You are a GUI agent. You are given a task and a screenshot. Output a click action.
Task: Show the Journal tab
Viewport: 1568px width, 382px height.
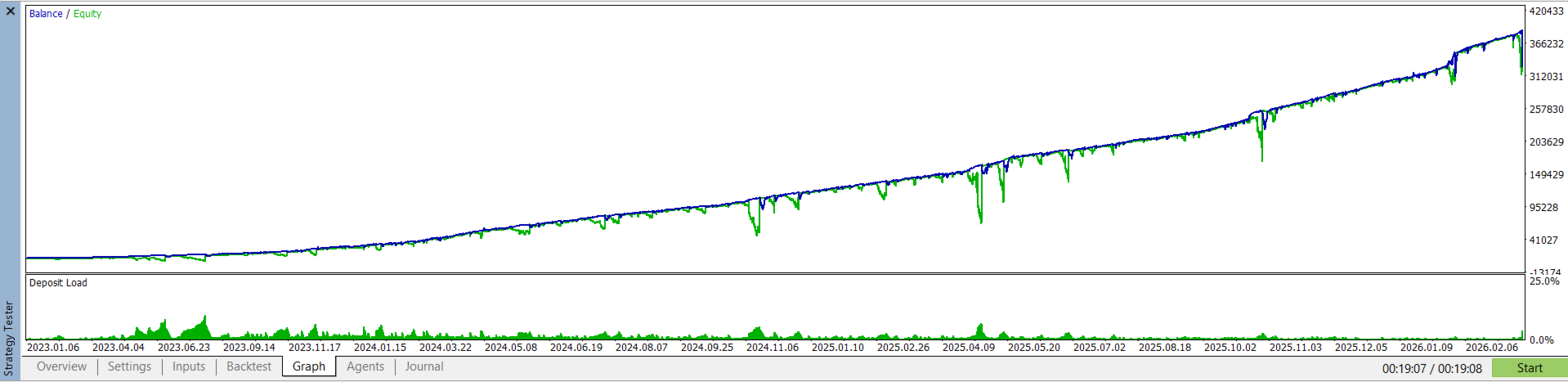424,366
